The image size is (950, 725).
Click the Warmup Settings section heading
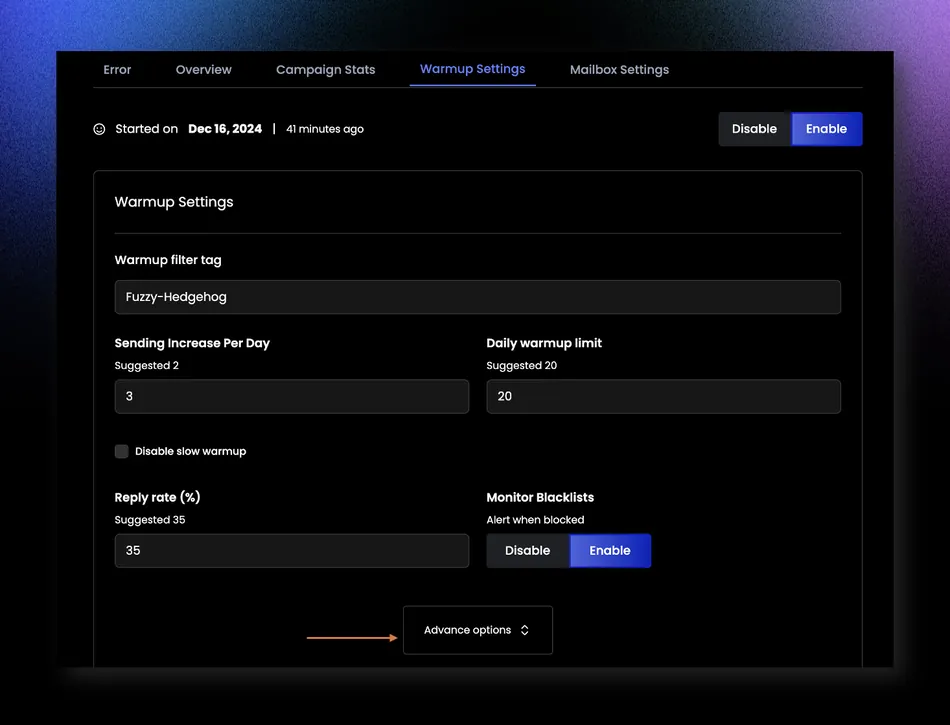(x=174, y=202)
